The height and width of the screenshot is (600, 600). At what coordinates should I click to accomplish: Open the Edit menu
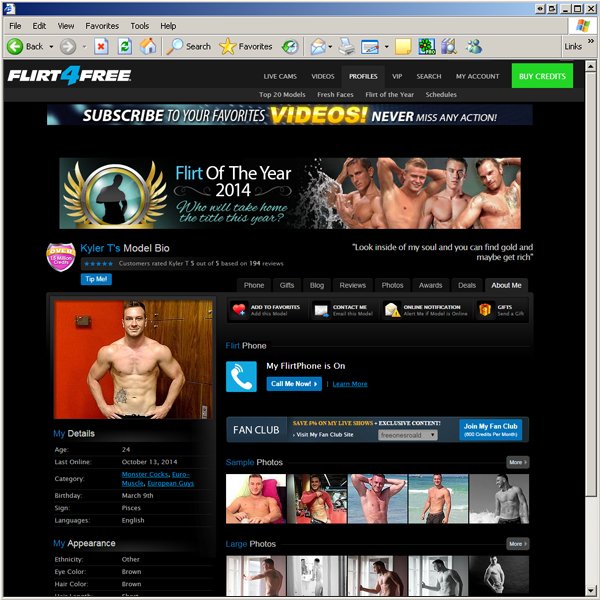[39, 26]
